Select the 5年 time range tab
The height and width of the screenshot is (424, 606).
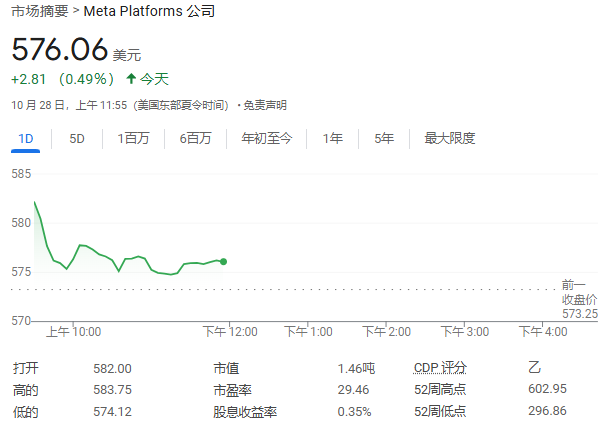[383, 139]
